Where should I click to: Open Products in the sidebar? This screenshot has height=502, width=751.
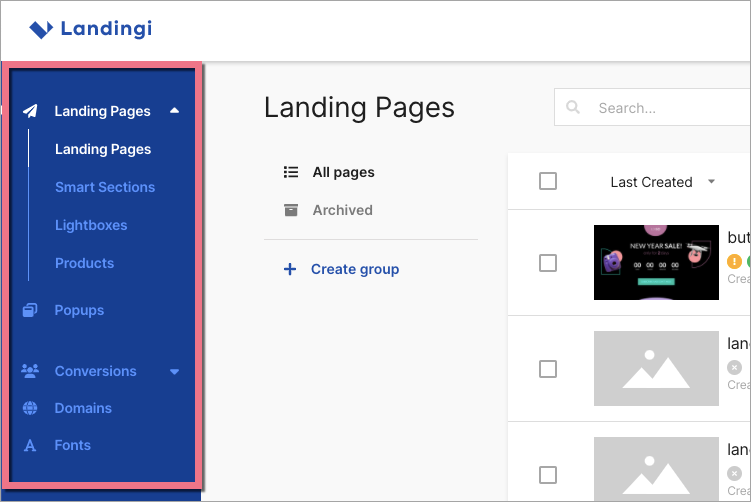point(84,263)
